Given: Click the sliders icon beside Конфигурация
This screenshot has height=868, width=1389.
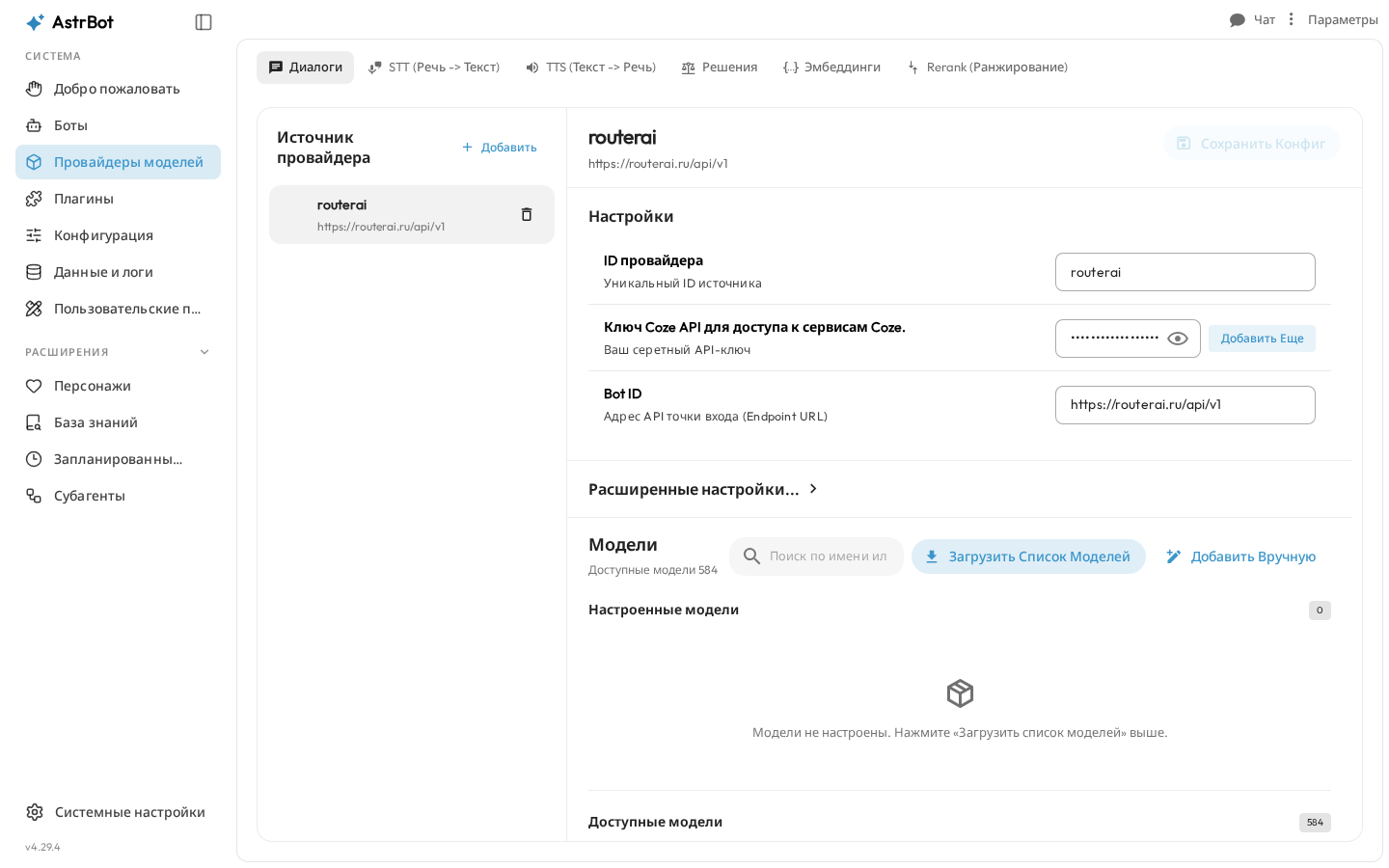Looking at the screenshot, I should (x=34, y=235).
